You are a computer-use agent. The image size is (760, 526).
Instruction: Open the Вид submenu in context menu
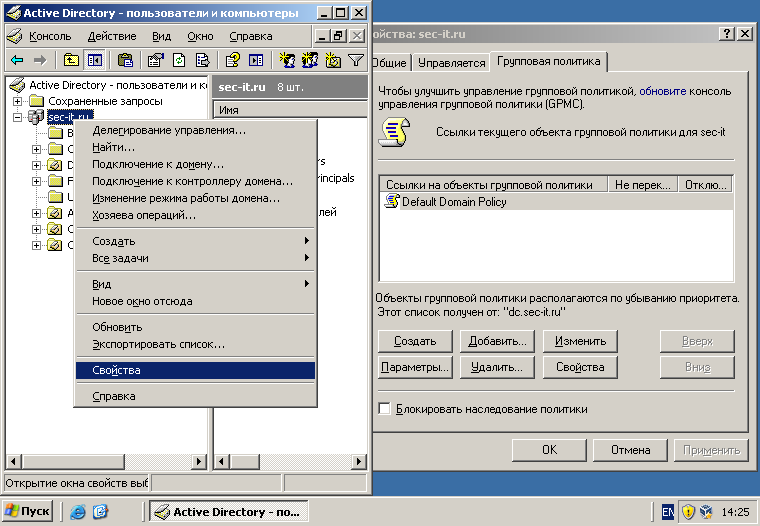pyautogui.click(x=195, y=284)
